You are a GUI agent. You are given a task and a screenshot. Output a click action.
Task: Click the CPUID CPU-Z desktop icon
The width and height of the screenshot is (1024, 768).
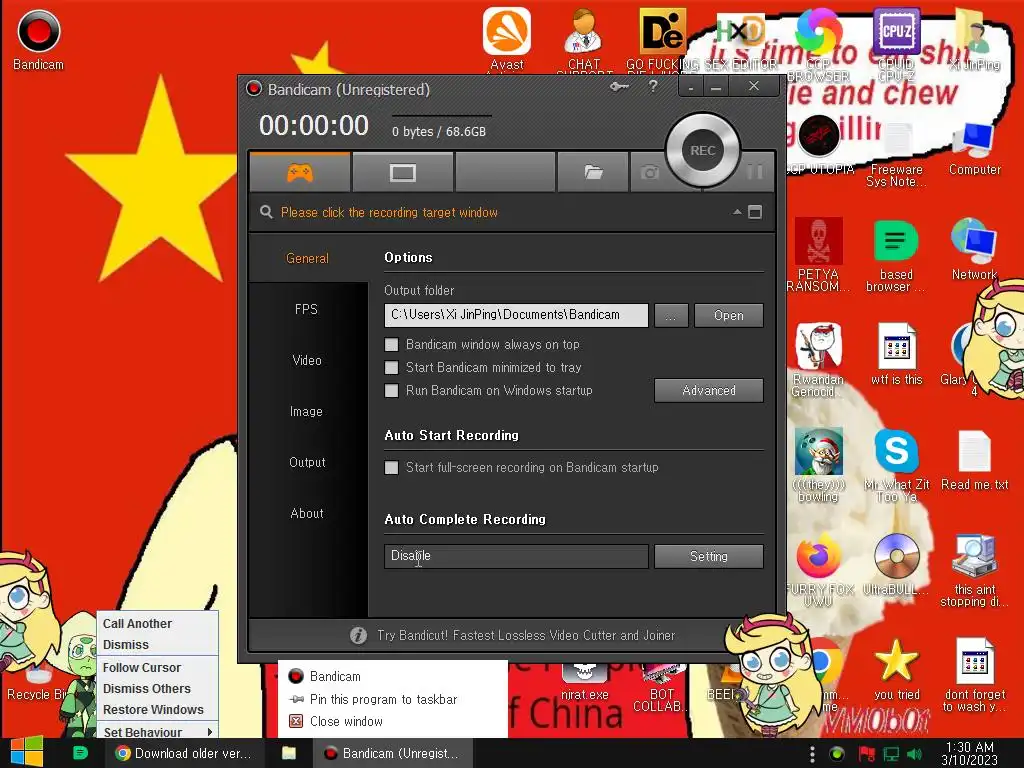tap(896, 40)
